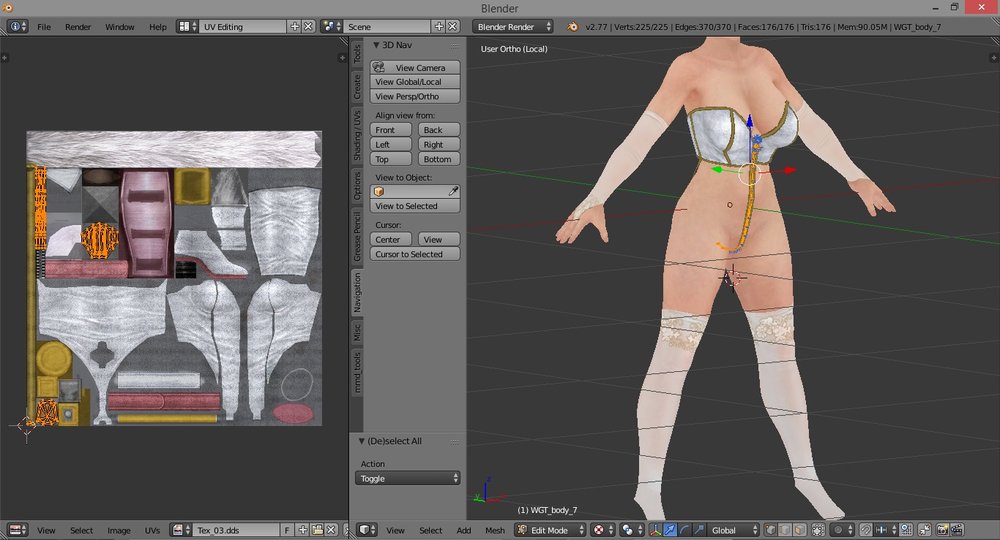This screenshot has height=540, width=1000.
Task: Click the eyedropper in View to Object
Action: [453, 191]
